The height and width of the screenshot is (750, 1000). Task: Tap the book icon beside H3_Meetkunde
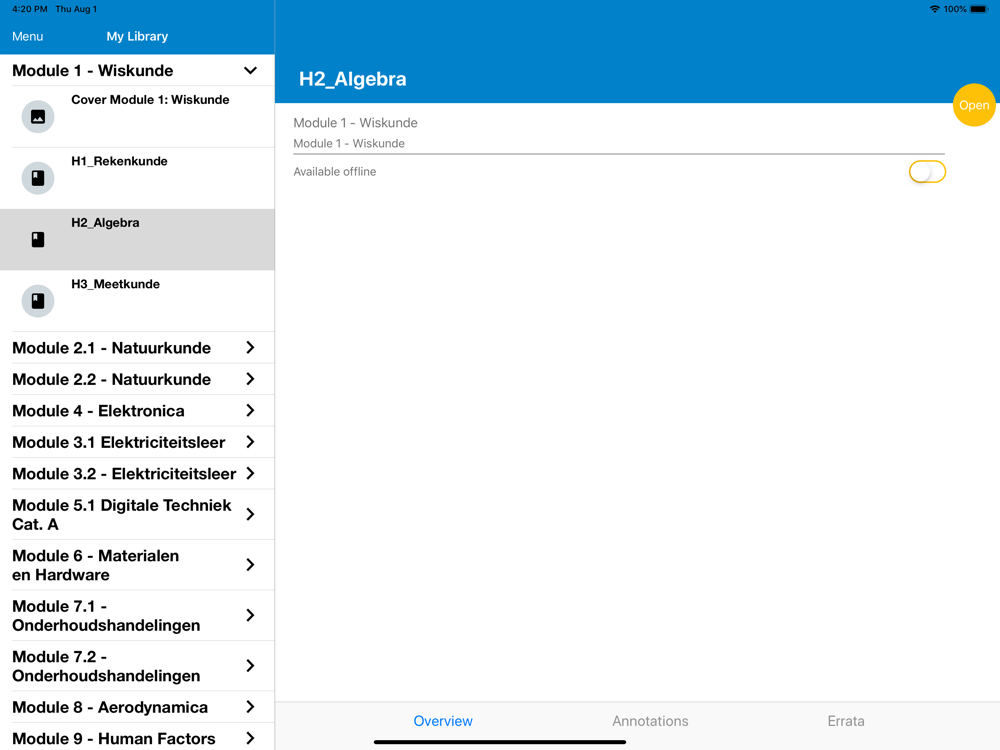[x=38, y=300]
